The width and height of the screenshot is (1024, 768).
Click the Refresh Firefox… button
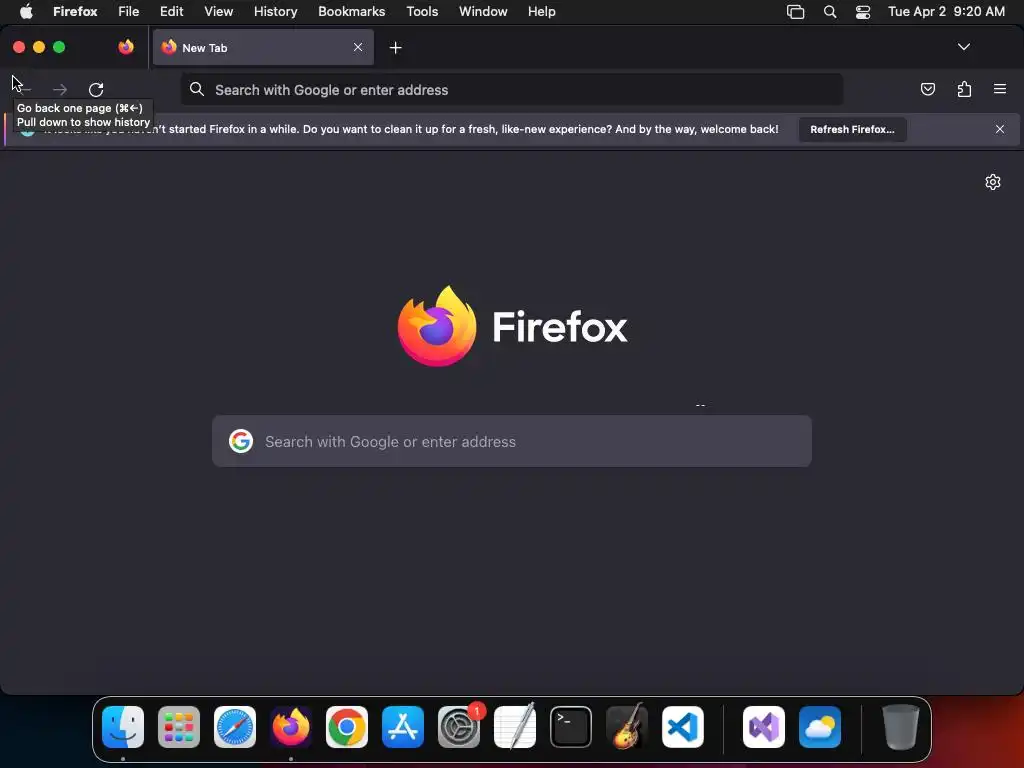coord(852,129)
